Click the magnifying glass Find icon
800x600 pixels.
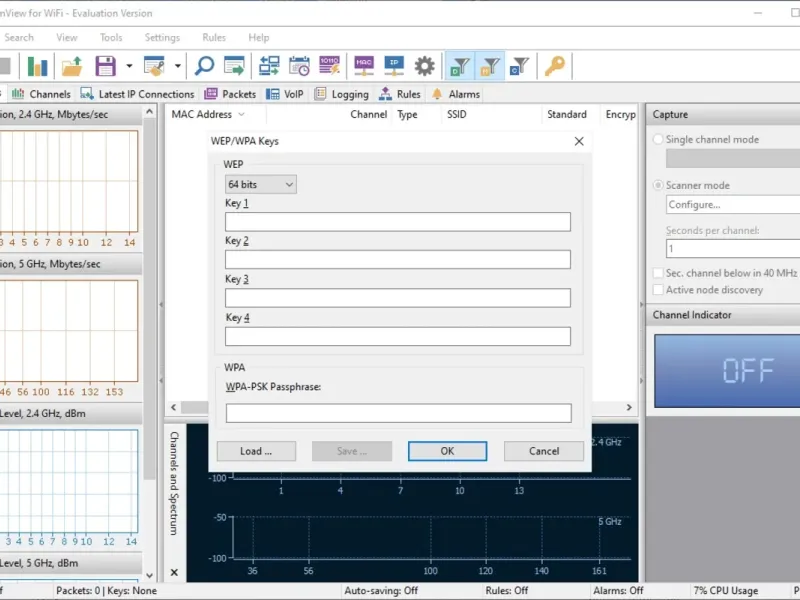click(x=204, y=67)
